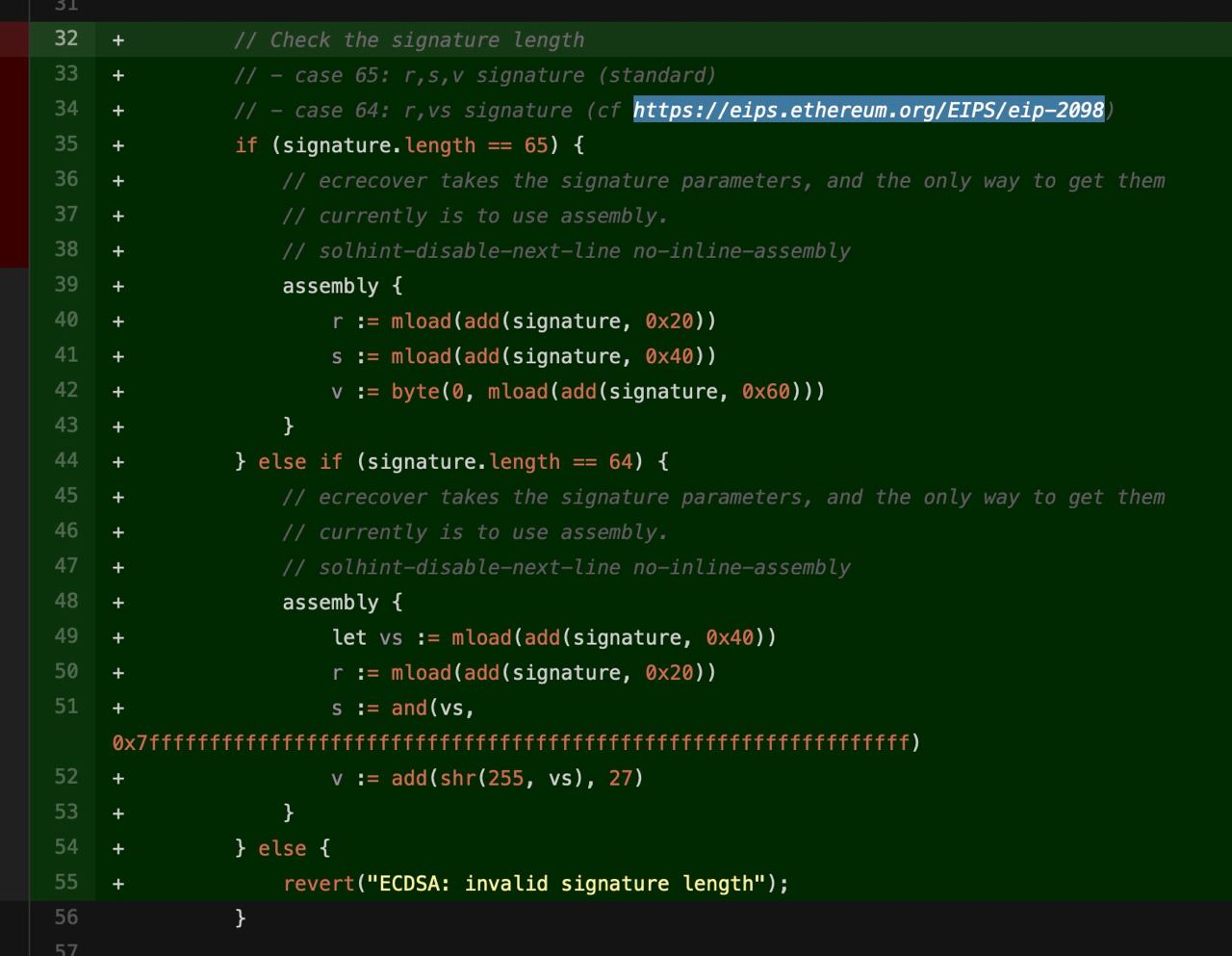Click the ecrecover comment on line 45
This screenshot has width=1232, height=956.
click(724, 497)
